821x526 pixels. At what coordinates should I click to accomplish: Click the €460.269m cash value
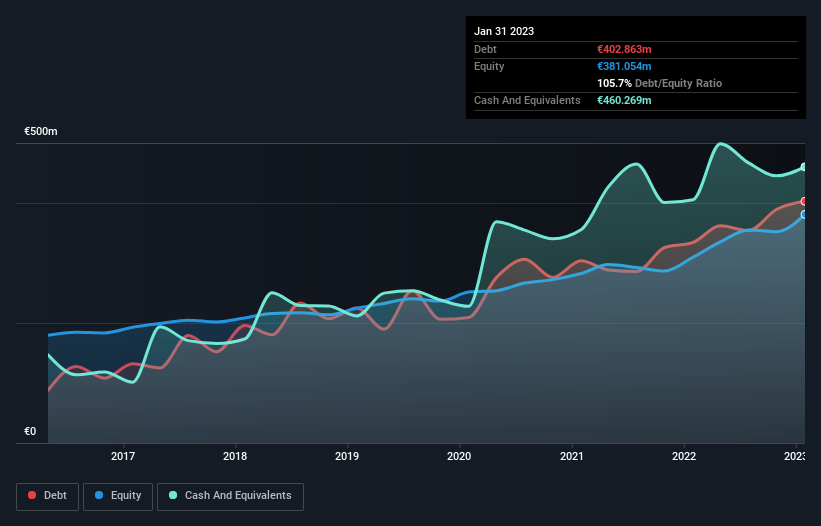coord(624,100)
